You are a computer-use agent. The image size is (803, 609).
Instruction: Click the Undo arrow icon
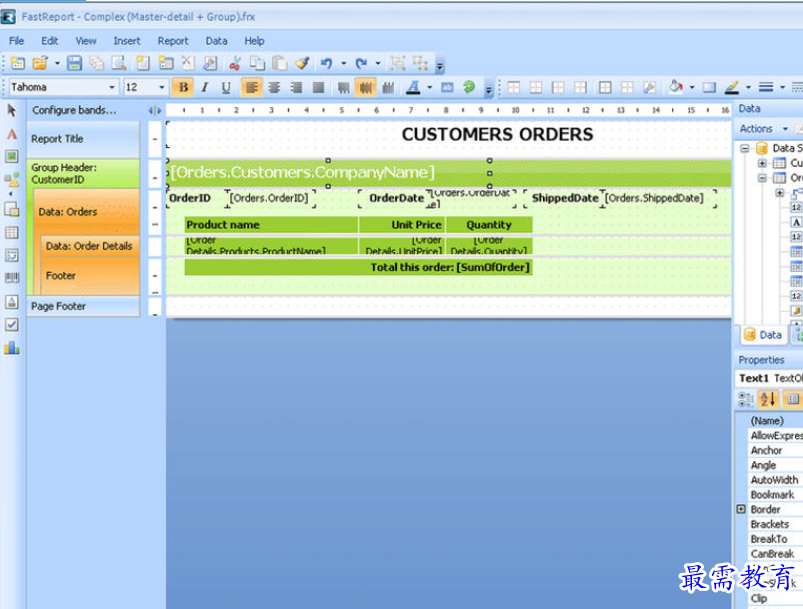pos(326,64)
